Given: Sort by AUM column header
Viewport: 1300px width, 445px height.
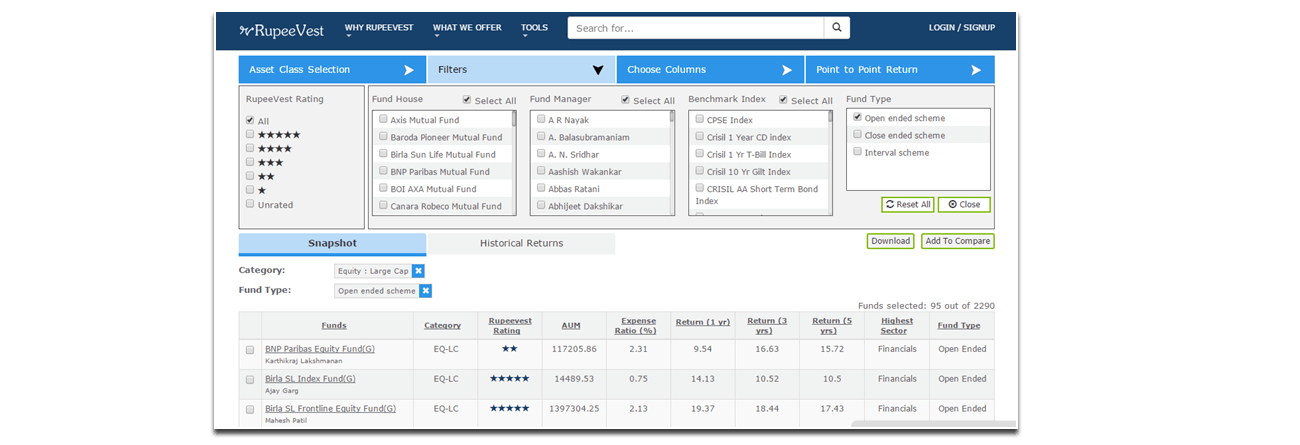Looking at the screenshot, I should pos(571,325).
